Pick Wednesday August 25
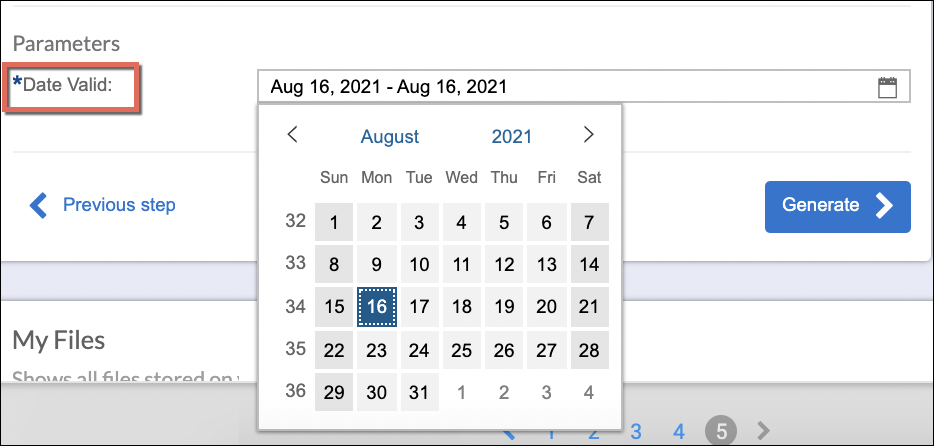 tap(462, 350)
